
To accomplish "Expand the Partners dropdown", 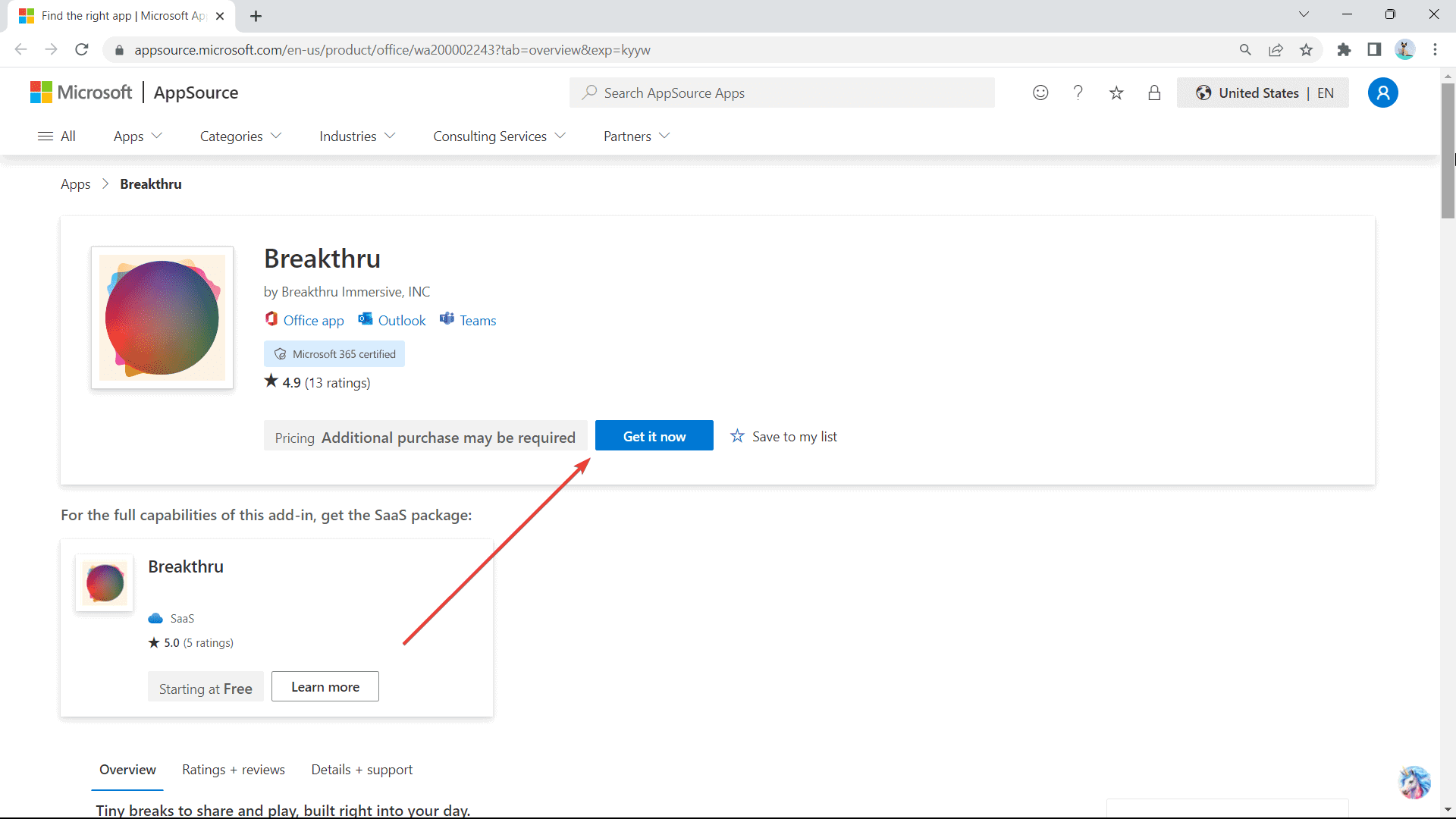I will 636,136.
